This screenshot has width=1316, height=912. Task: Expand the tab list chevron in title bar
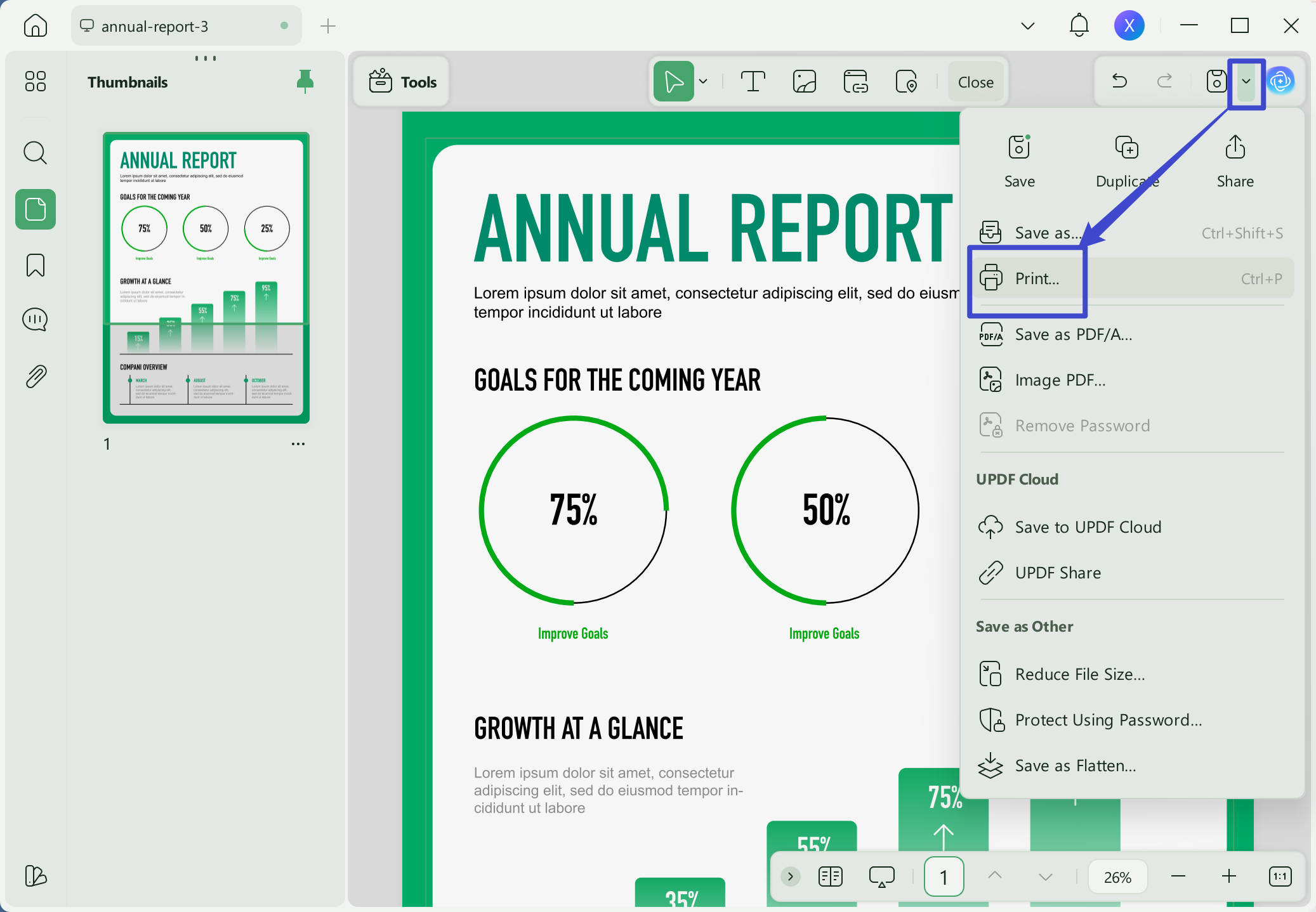1028,26
